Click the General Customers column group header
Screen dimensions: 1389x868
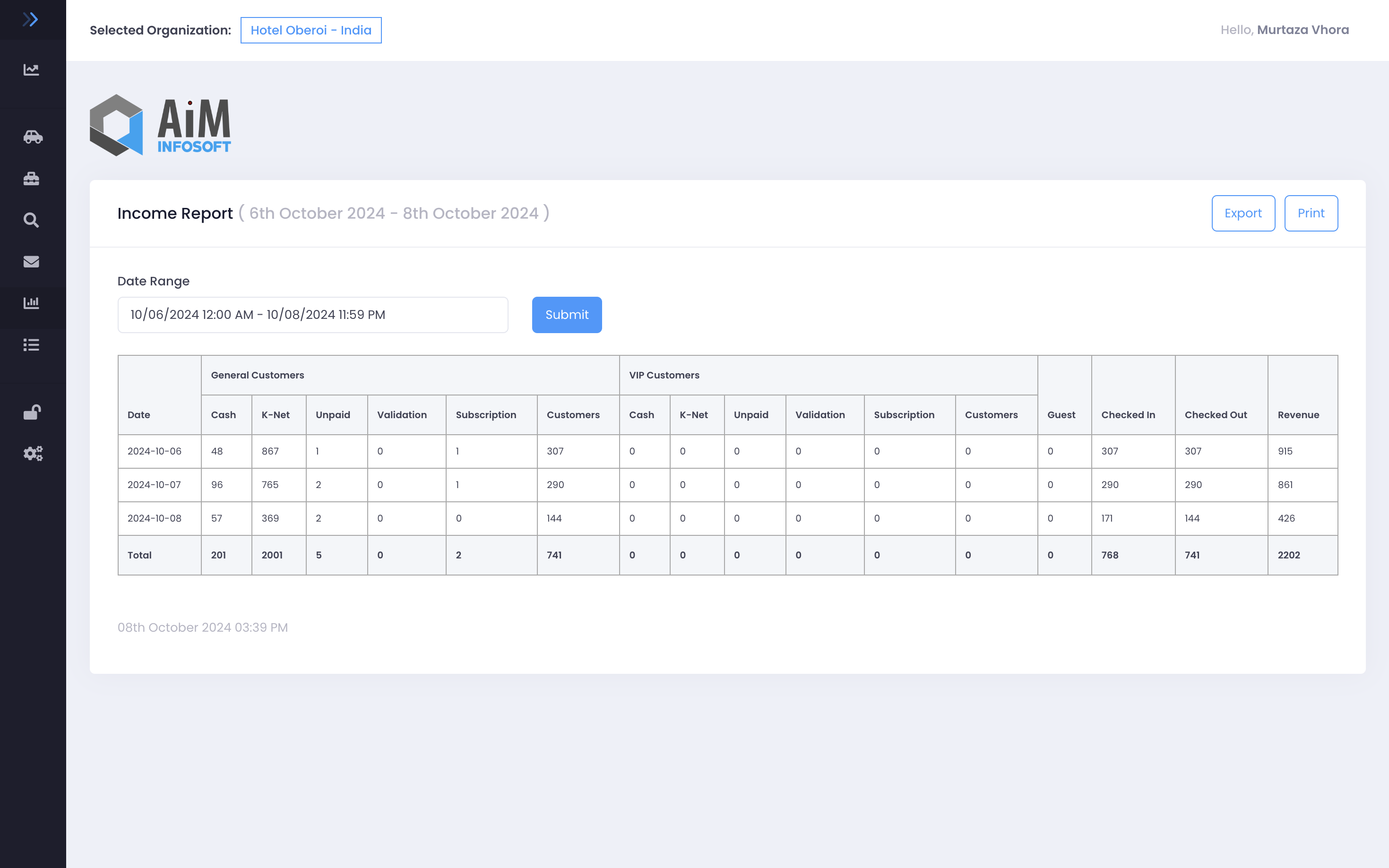point(410,376)
